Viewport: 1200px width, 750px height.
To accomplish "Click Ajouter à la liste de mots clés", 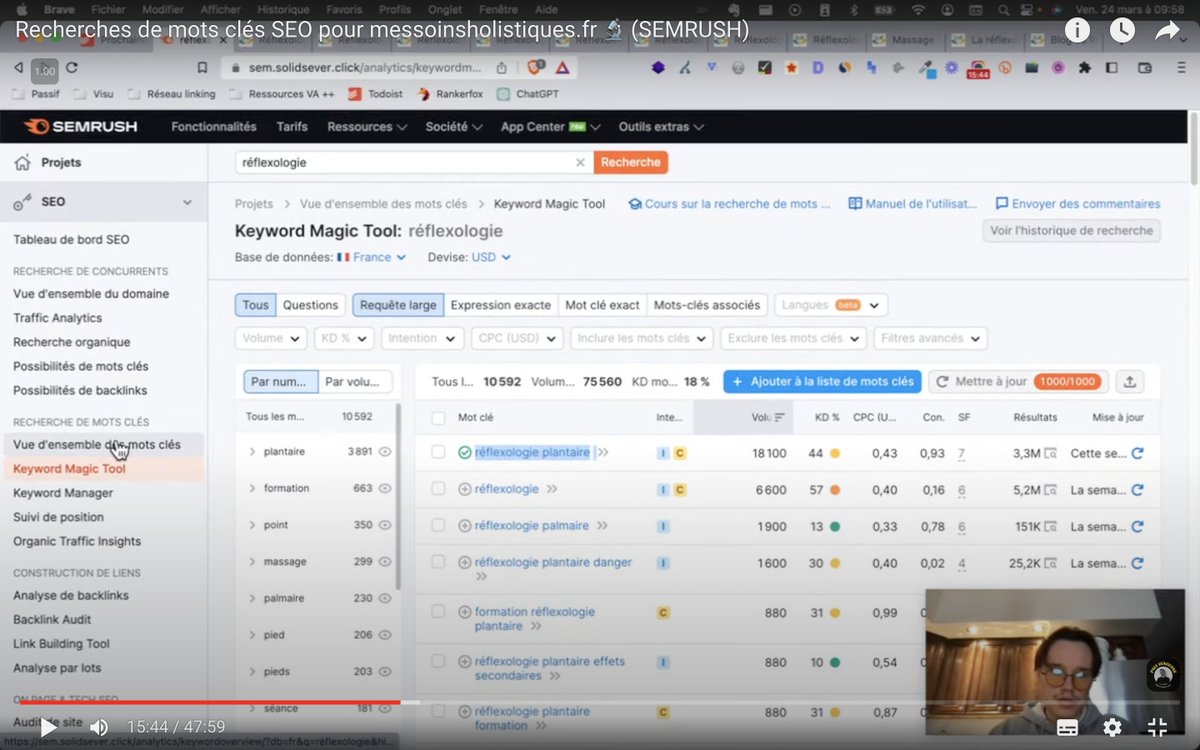I will click(x=822, y=381).
